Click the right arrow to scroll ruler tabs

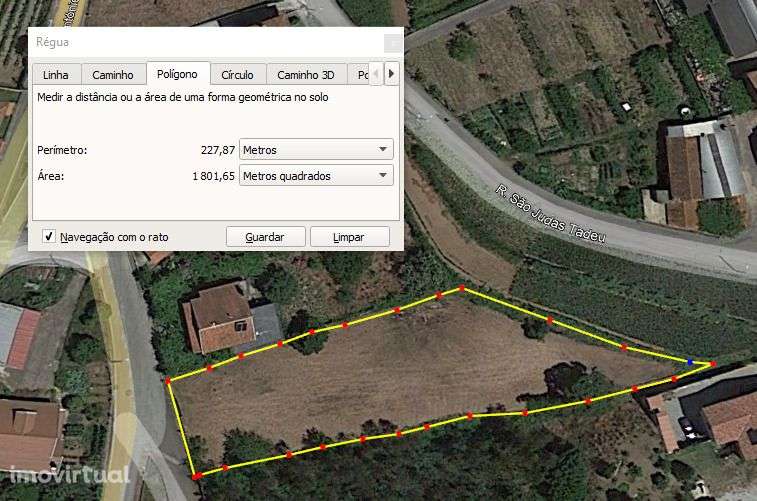[x=392, y=74]
